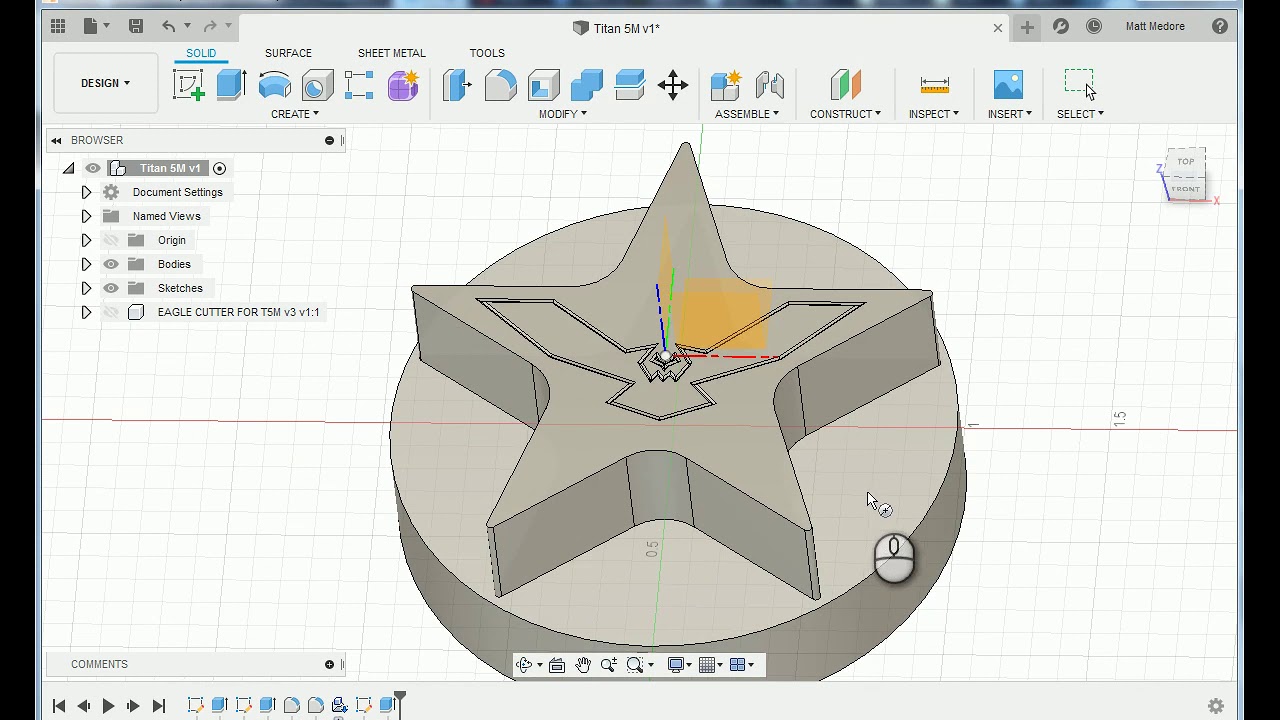
Task: Click the TOP face of the view cube
Action: tap(1186, 161)
